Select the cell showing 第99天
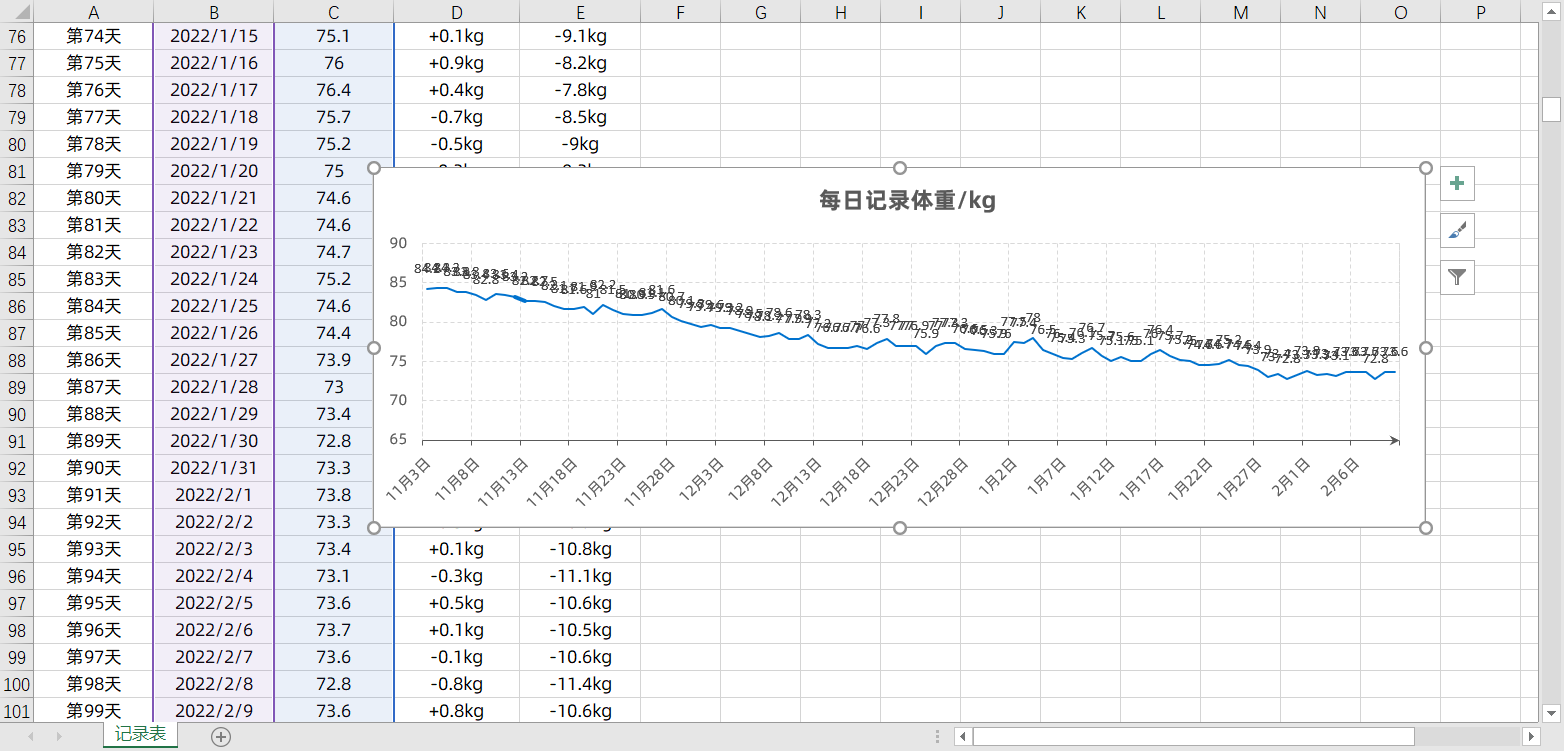The width and height of the screenshot is (1564, 751). pyautogui.click(x=93, y=711)
